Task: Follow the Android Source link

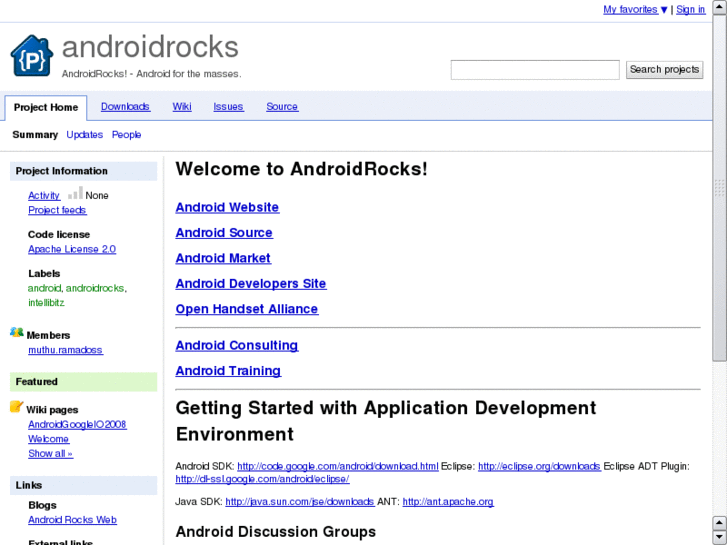Action: coord(224,233)
